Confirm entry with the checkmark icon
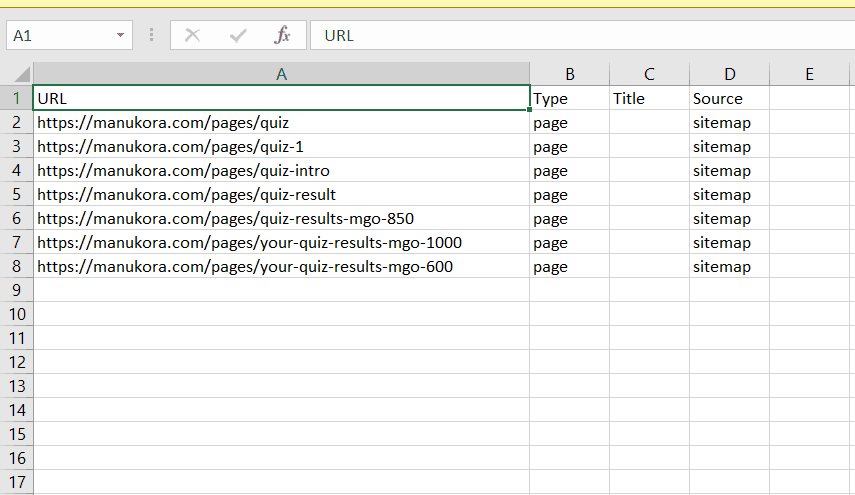The height and width of the screenshot is (495, 855). pyautogui.click(x=238, y=36)
